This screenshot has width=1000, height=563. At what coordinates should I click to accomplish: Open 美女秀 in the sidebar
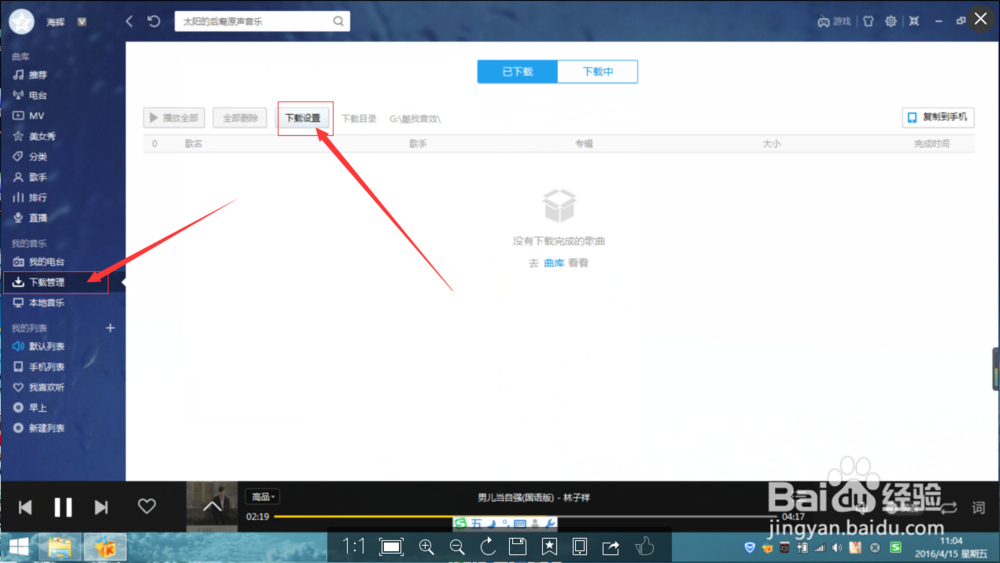point(34,136)
